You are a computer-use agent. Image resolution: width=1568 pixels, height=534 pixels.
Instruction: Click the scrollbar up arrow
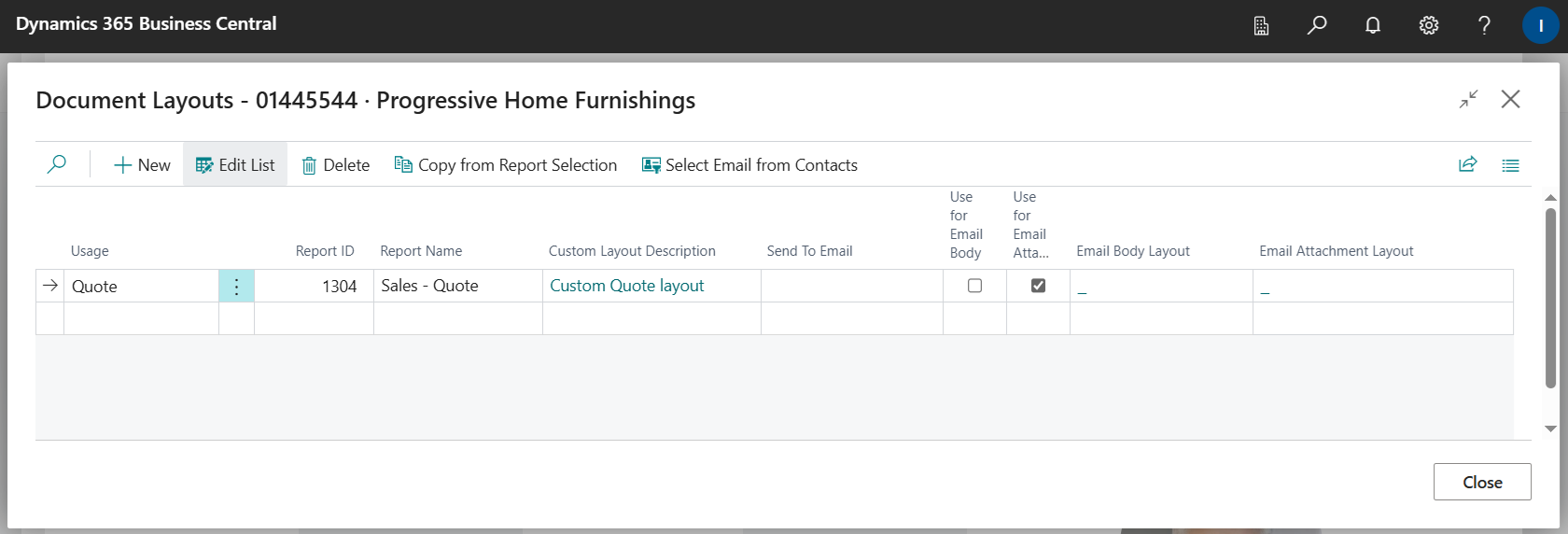point(1550,198)
